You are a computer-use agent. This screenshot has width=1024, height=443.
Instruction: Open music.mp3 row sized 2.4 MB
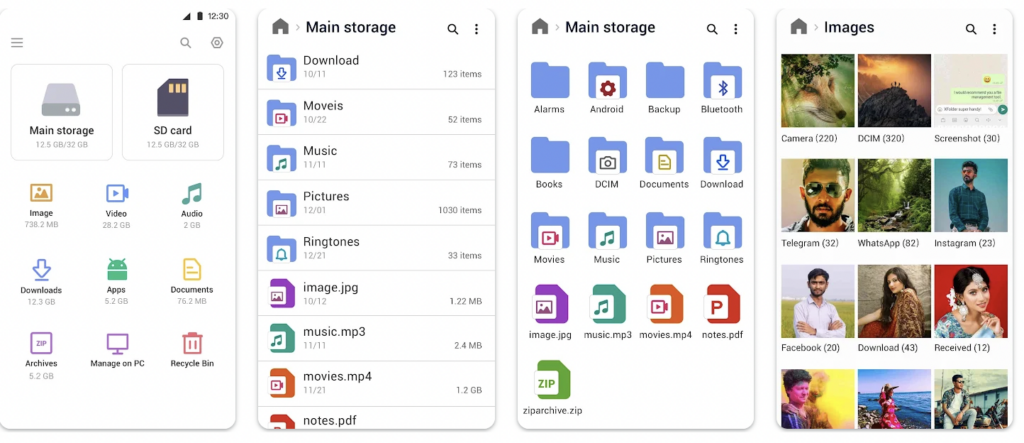[x=376, y=338]
